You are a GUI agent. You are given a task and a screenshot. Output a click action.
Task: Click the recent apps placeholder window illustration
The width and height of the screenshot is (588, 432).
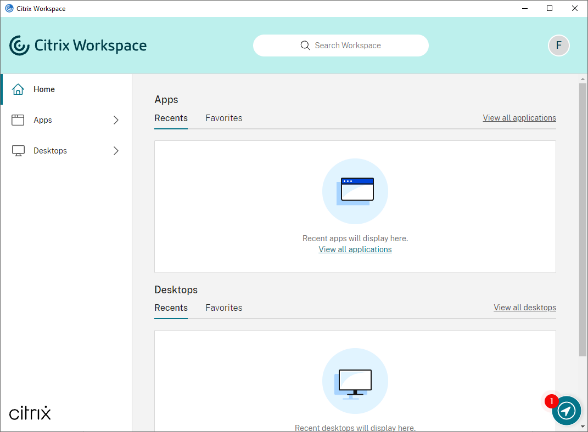[355, 191]
